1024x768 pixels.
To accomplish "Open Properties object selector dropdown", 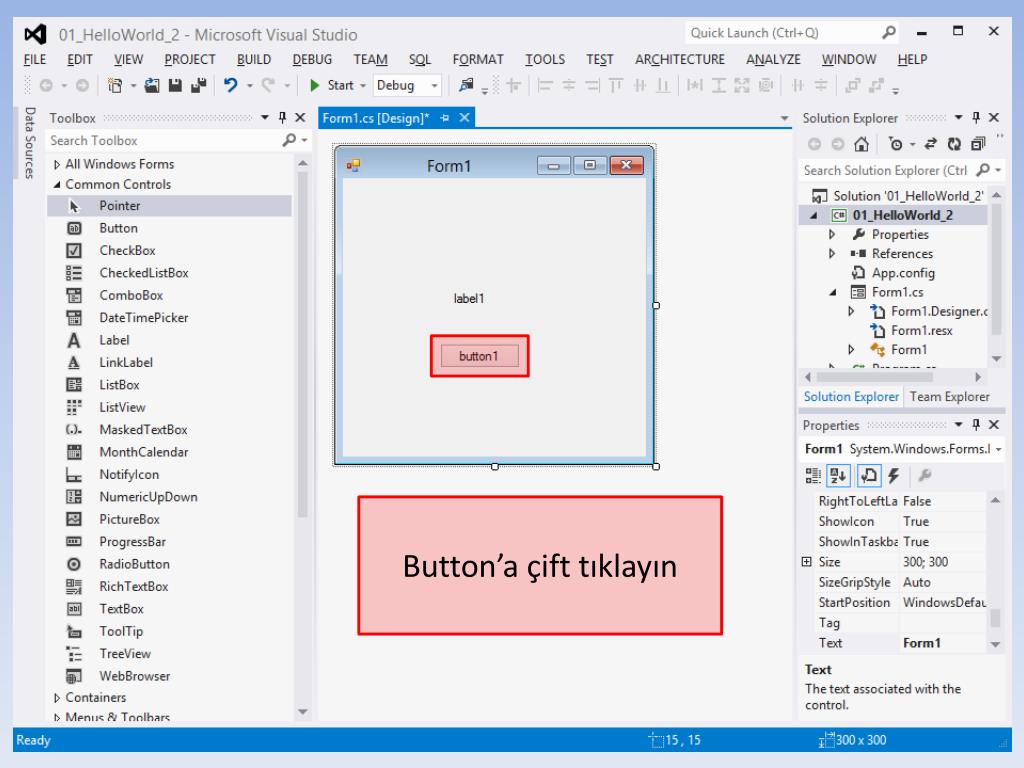I will click(999, 449).
